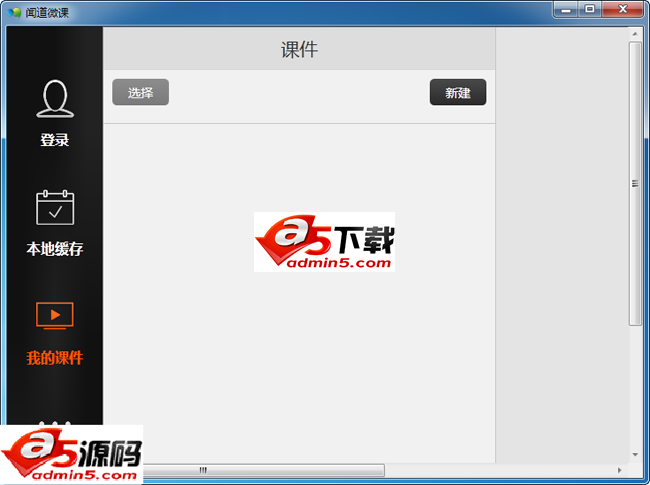Click the my courseware play-screen icon
650x485 pixels.
tap(55, 315)
